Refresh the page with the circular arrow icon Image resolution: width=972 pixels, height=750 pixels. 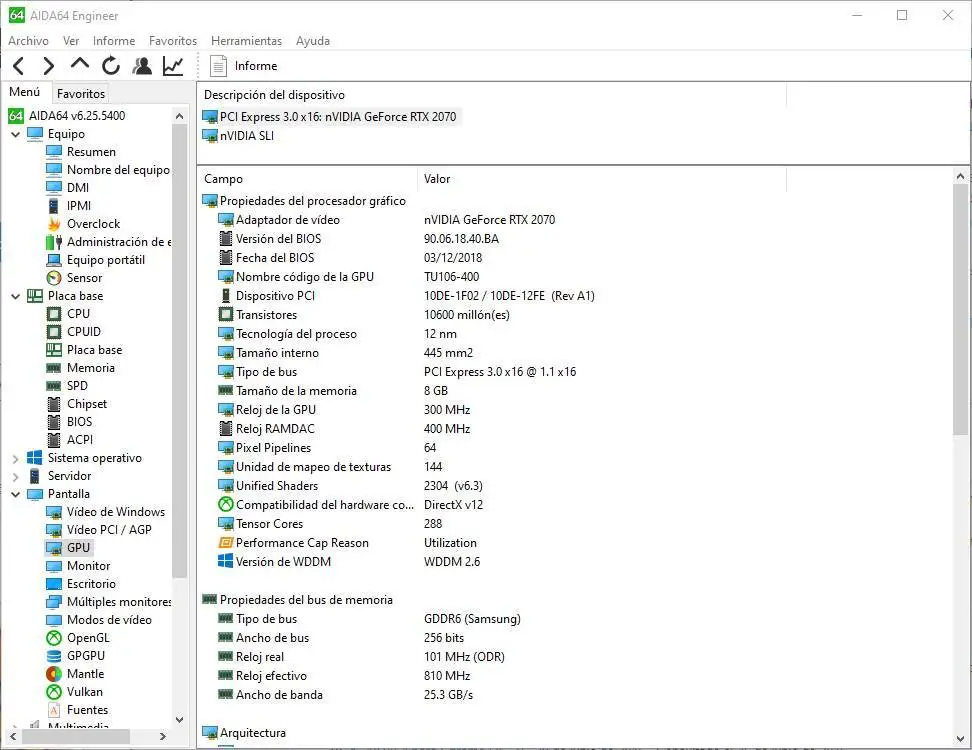tap(111, 66)
